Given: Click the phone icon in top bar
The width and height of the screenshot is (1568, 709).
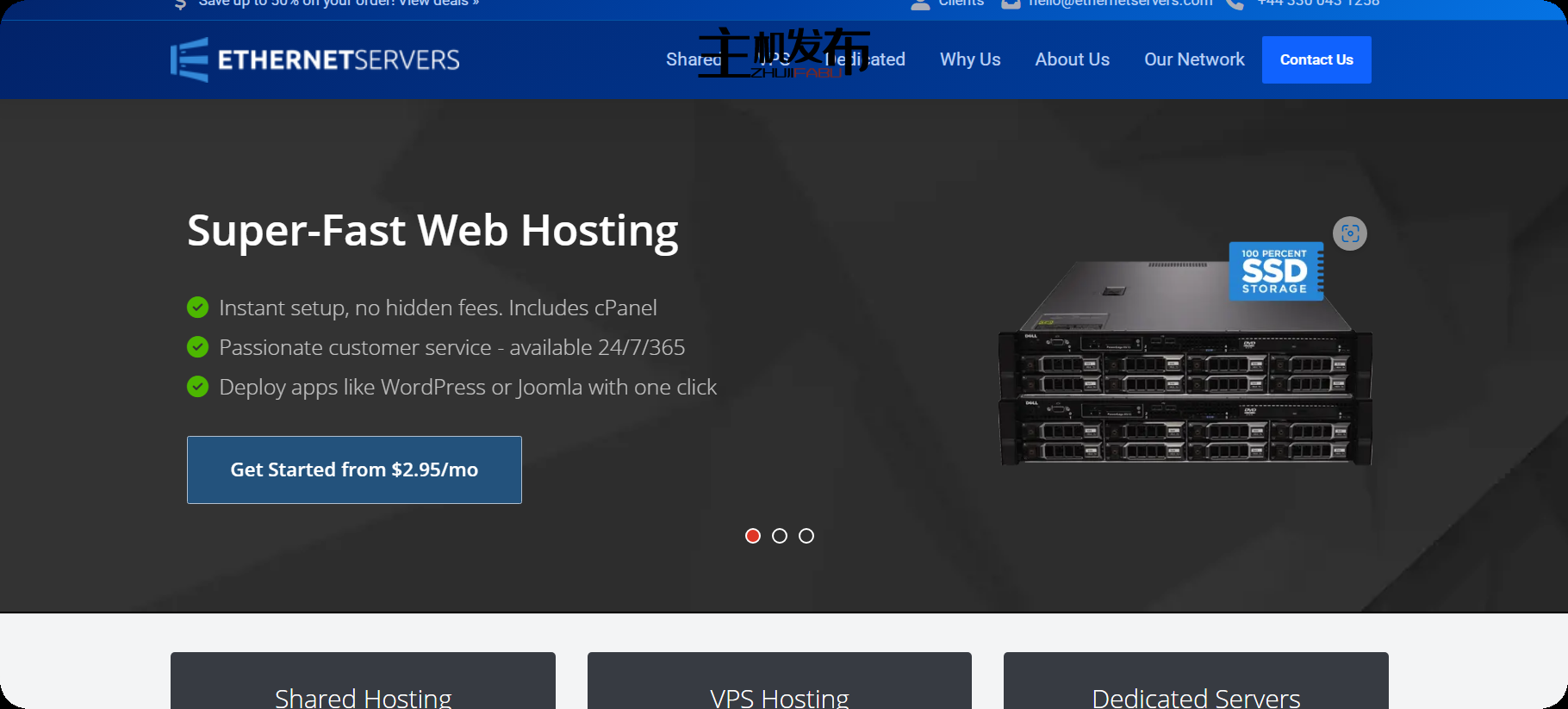Looking at the screenshot, I should click(x=1235, y=3).
